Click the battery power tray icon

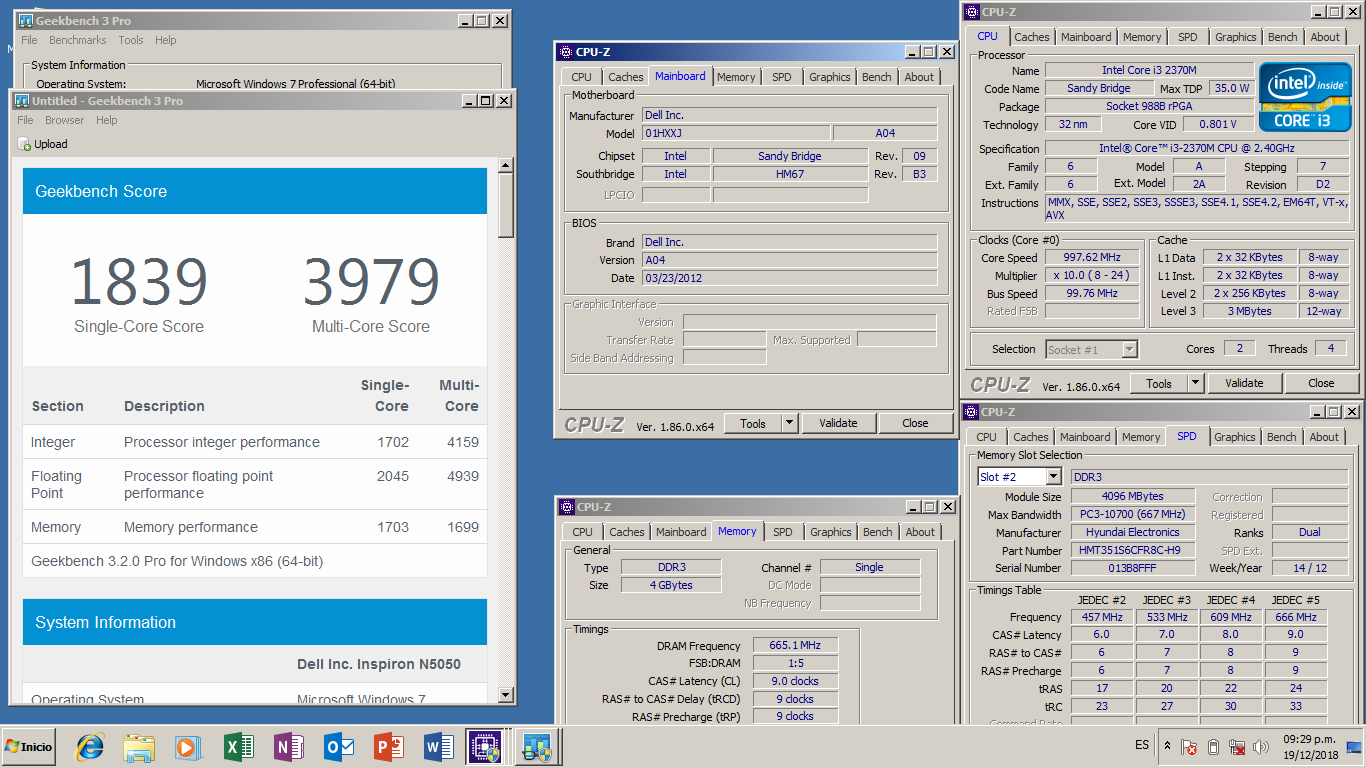point(1213,747)
